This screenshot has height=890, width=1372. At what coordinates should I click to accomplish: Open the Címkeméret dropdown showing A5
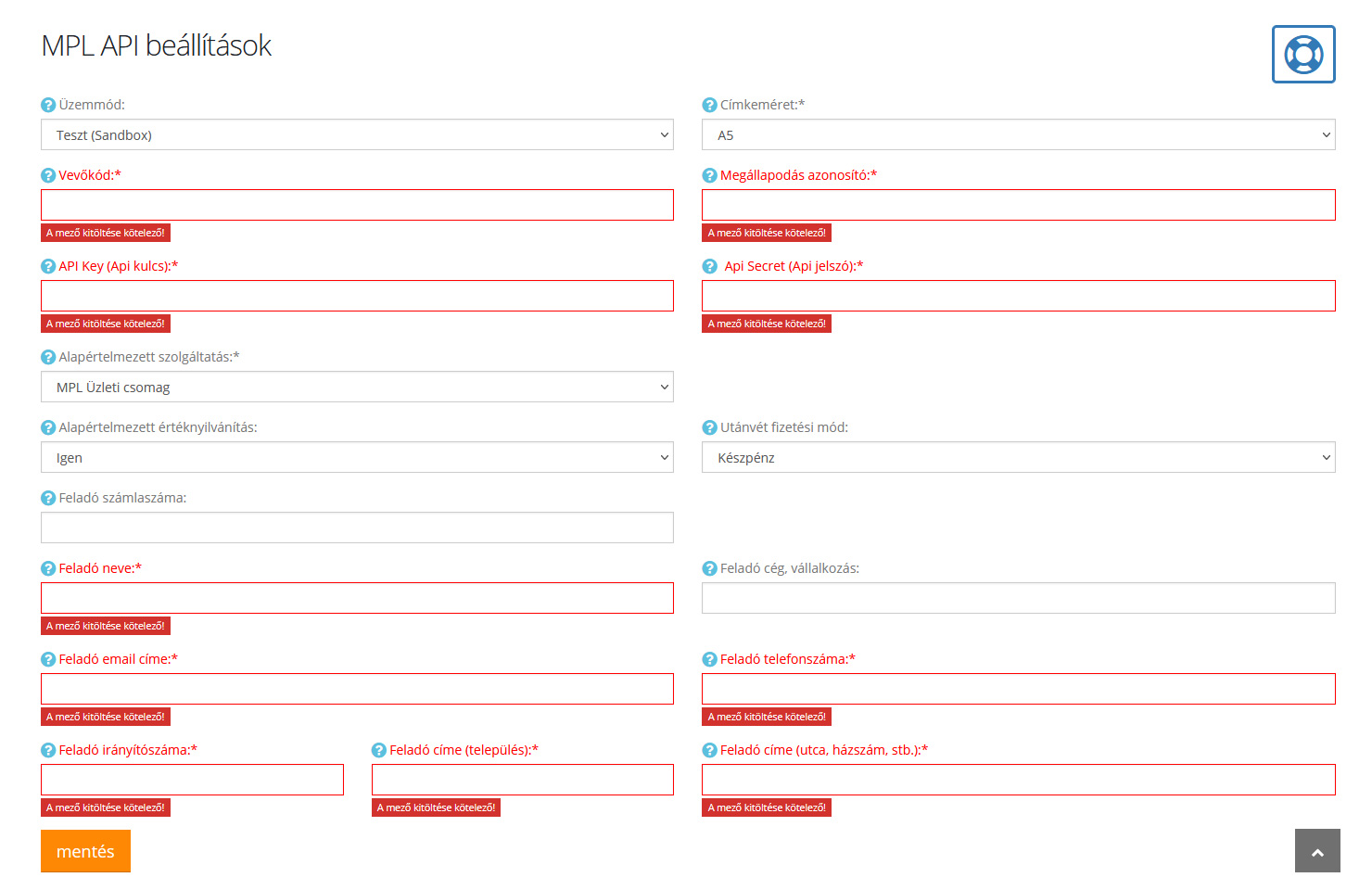(x=1018, y=134)
